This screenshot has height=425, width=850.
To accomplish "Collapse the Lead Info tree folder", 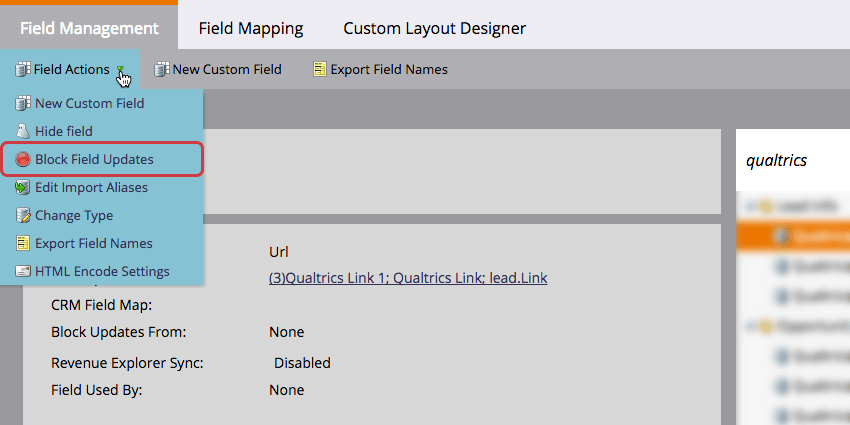I will click(x=750, y=206).
